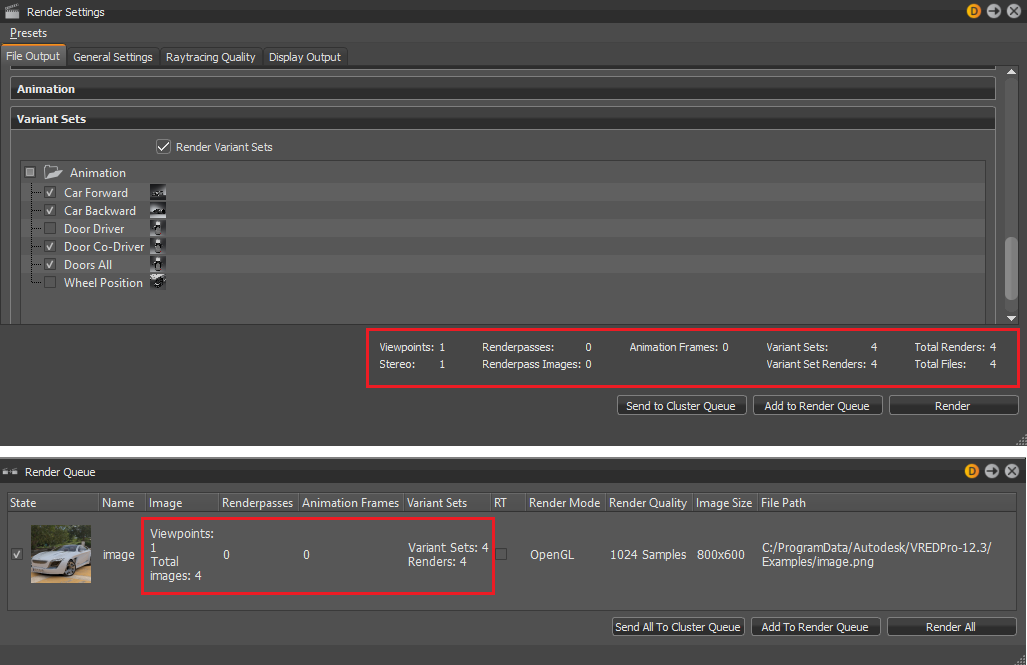Disable the Render Variant Sets checkbox
The image size is (1027, 665).
pos(163,146)
